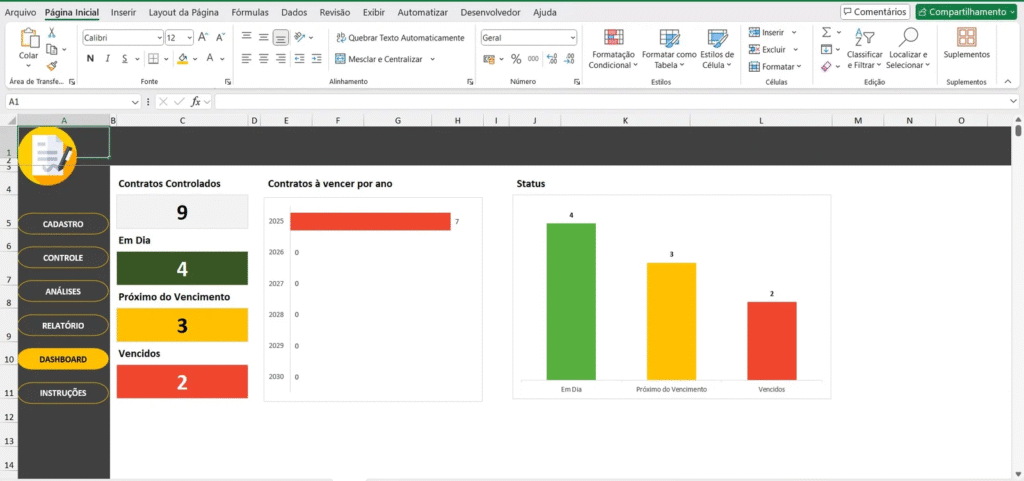
Task: Click the Cut scissors icon
Action: tap(52, 33)
